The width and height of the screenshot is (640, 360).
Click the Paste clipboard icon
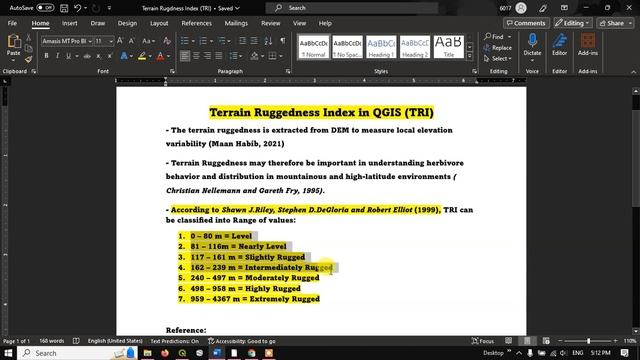pyautogui.click(x=13, y=42)
